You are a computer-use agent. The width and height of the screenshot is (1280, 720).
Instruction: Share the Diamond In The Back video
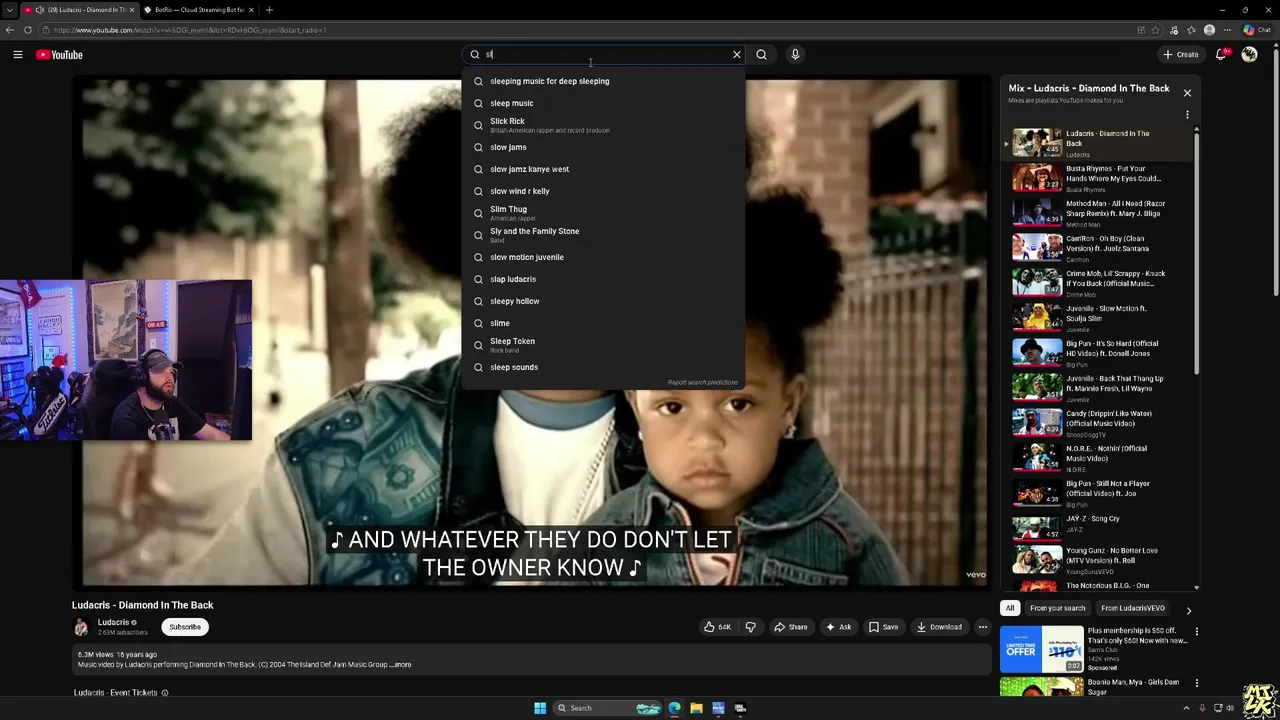[x=790, y=627]
